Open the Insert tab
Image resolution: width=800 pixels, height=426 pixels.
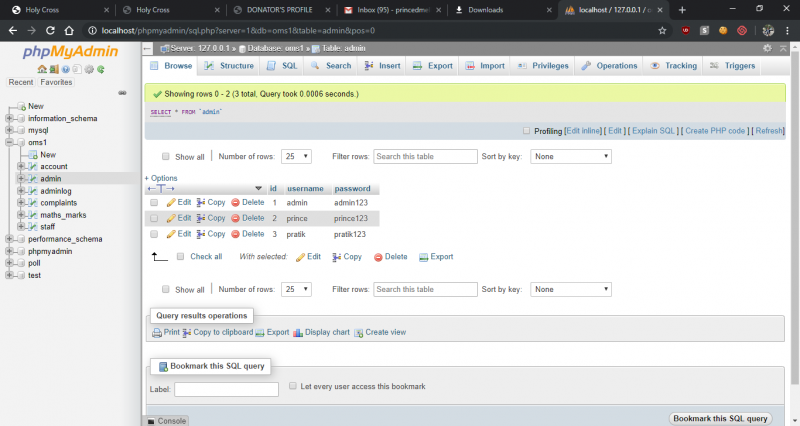382,65
